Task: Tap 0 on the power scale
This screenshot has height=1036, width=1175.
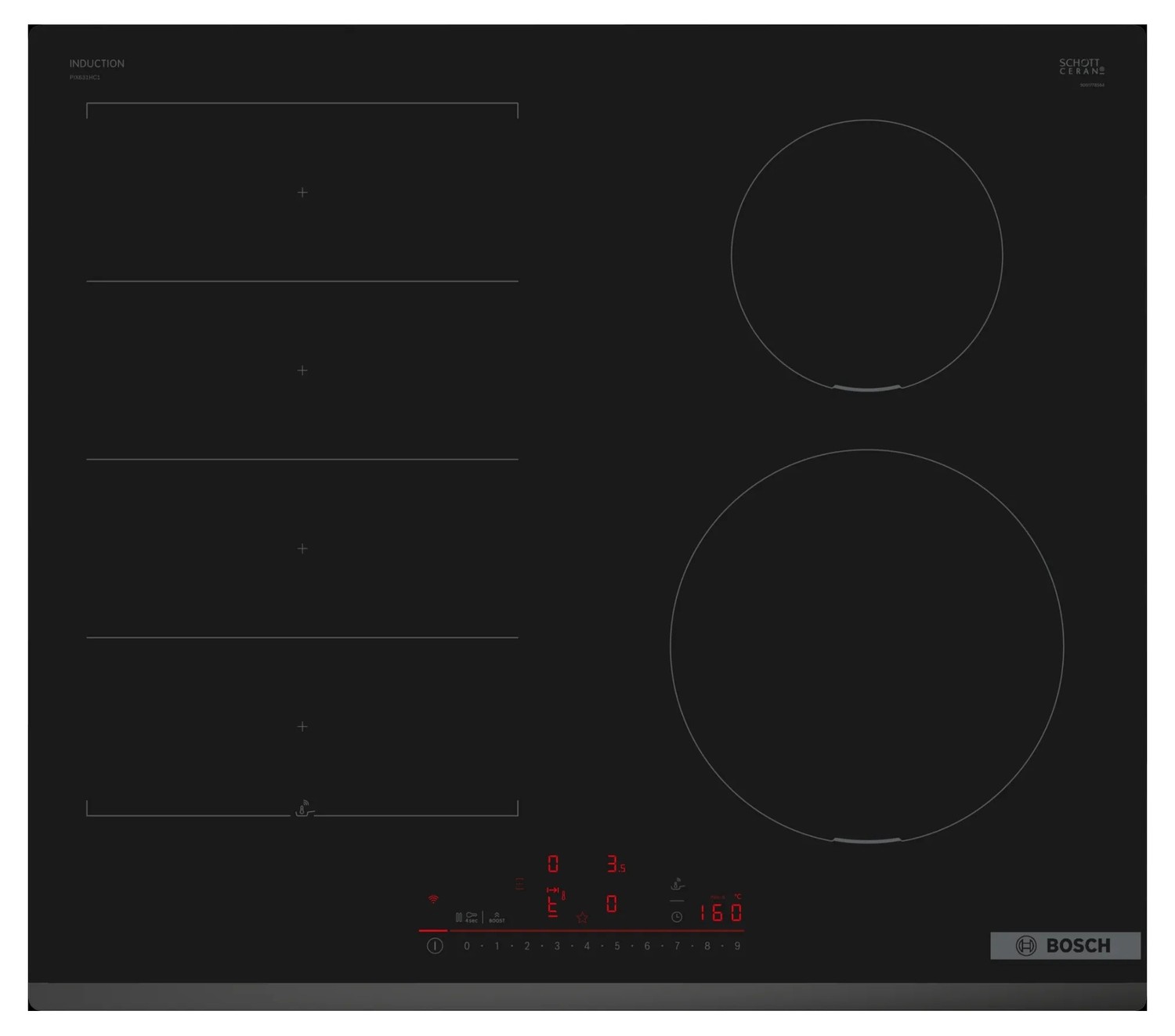Action: [467, 946]
